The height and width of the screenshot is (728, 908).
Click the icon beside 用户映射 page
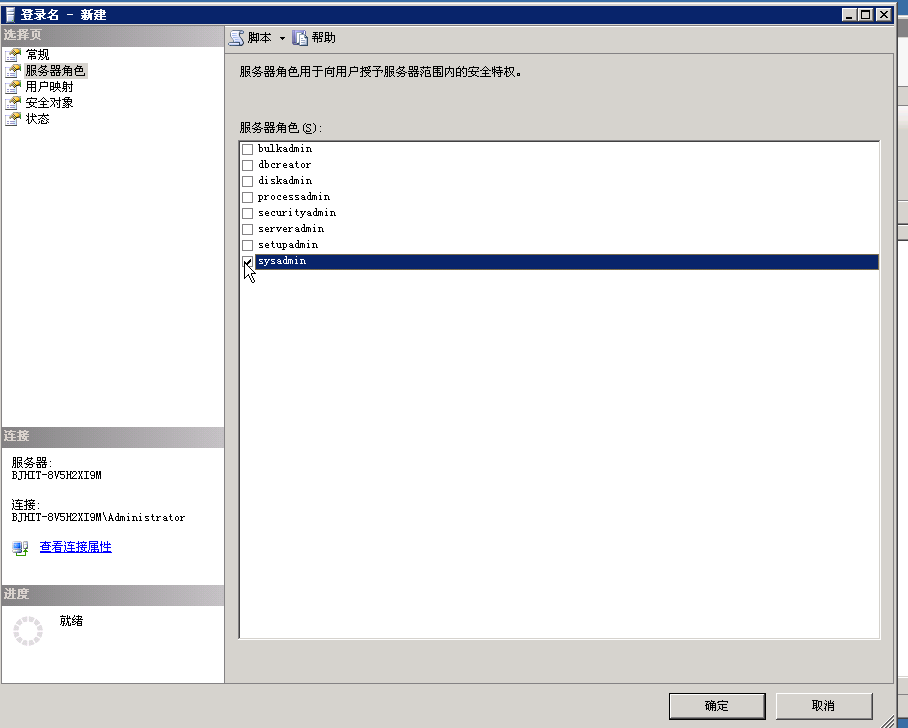[13, 87]
